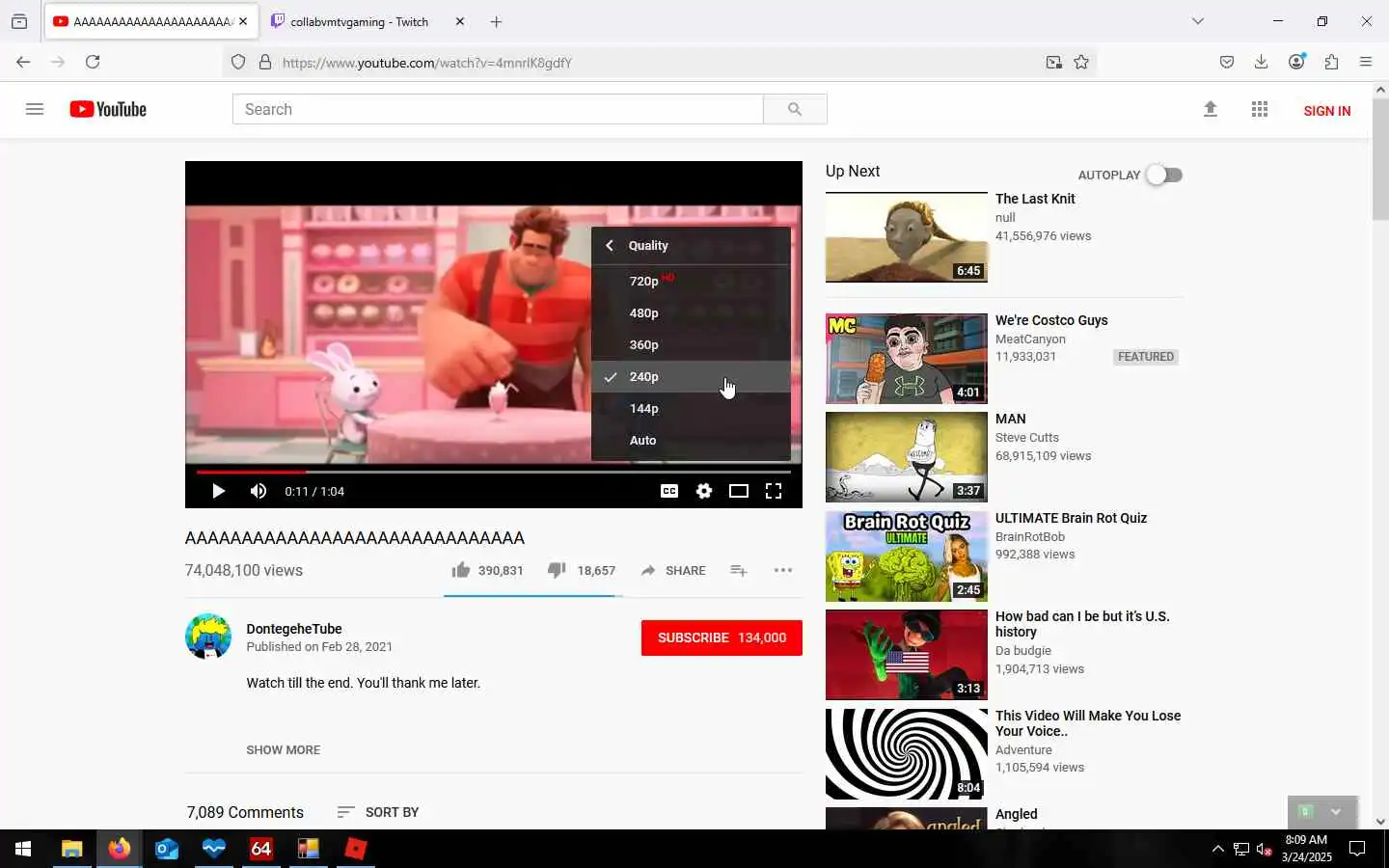The image size is (1389, 868).
Task: Open the upload video icon
Action: 1211,109
